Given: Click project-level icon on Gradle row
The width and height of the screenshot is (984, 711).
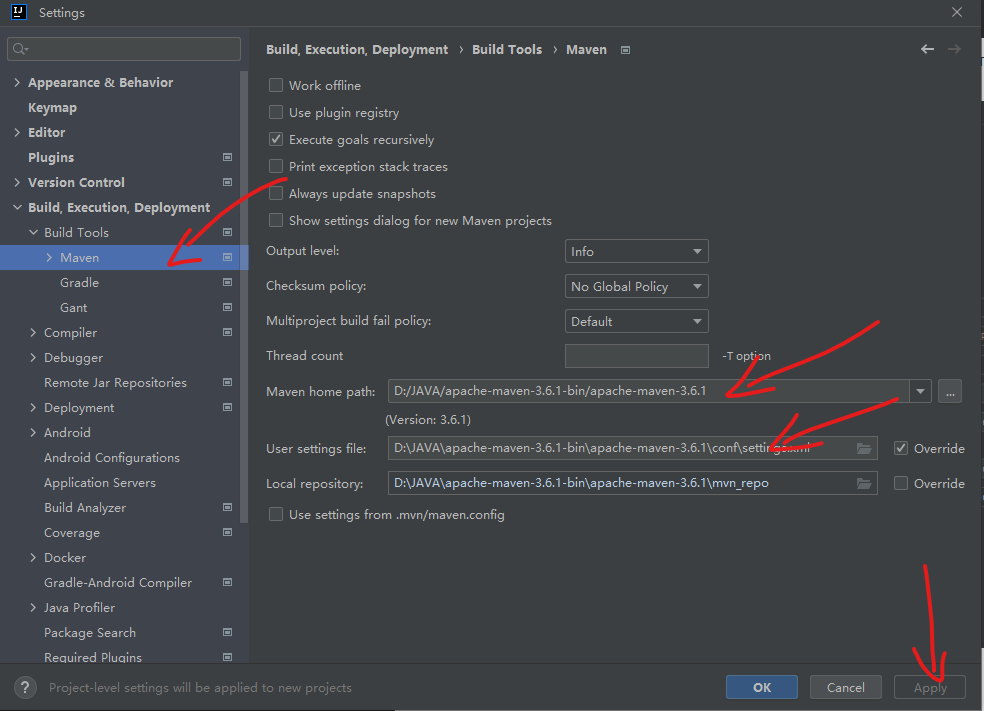Looking at the screenshot, I should click(x=228, y=282).
